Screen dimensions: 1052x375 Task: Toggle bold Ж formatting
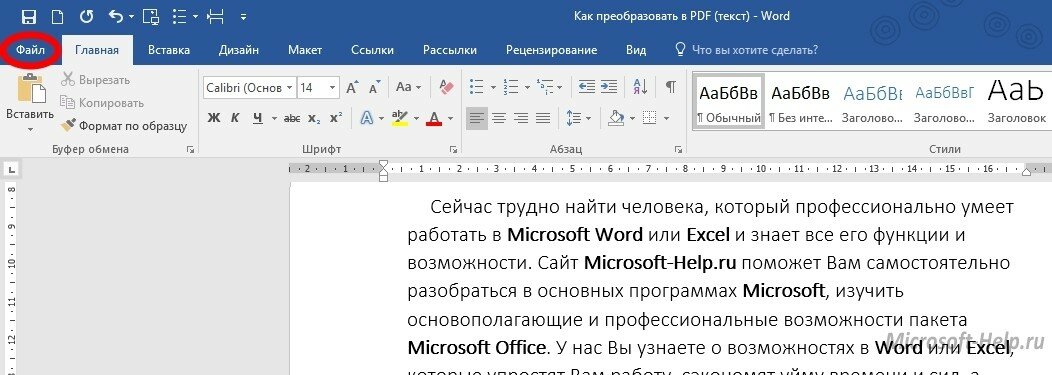214,118
